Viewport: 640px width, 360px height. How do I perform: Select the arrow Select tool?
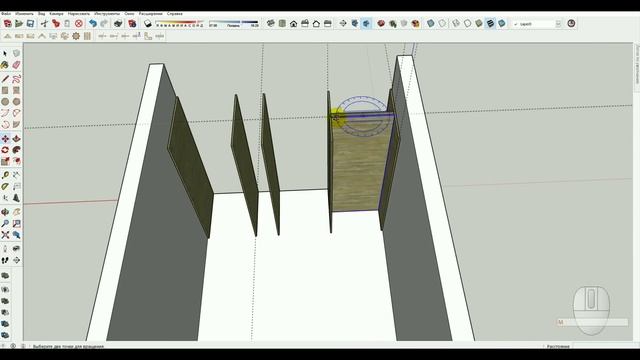tap(5, 53)
